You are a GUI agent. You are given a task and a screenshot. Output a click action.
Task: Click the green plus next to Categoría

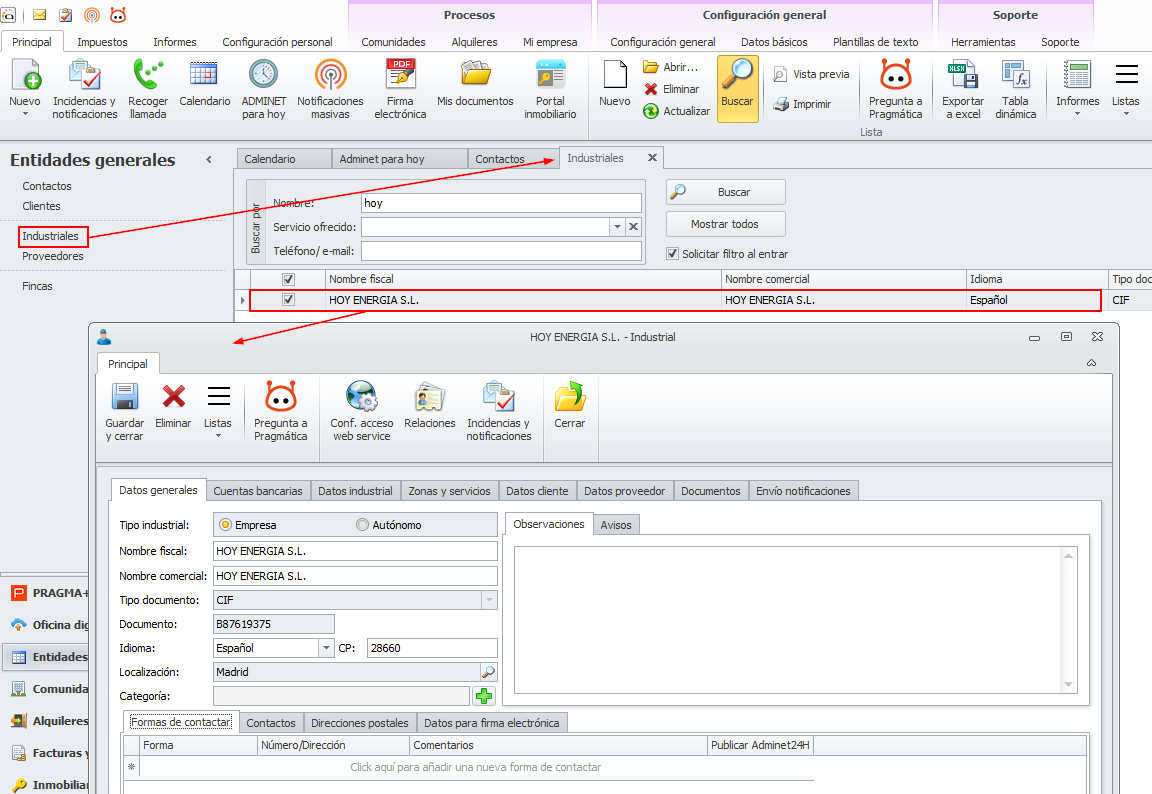tap(484, 696)
